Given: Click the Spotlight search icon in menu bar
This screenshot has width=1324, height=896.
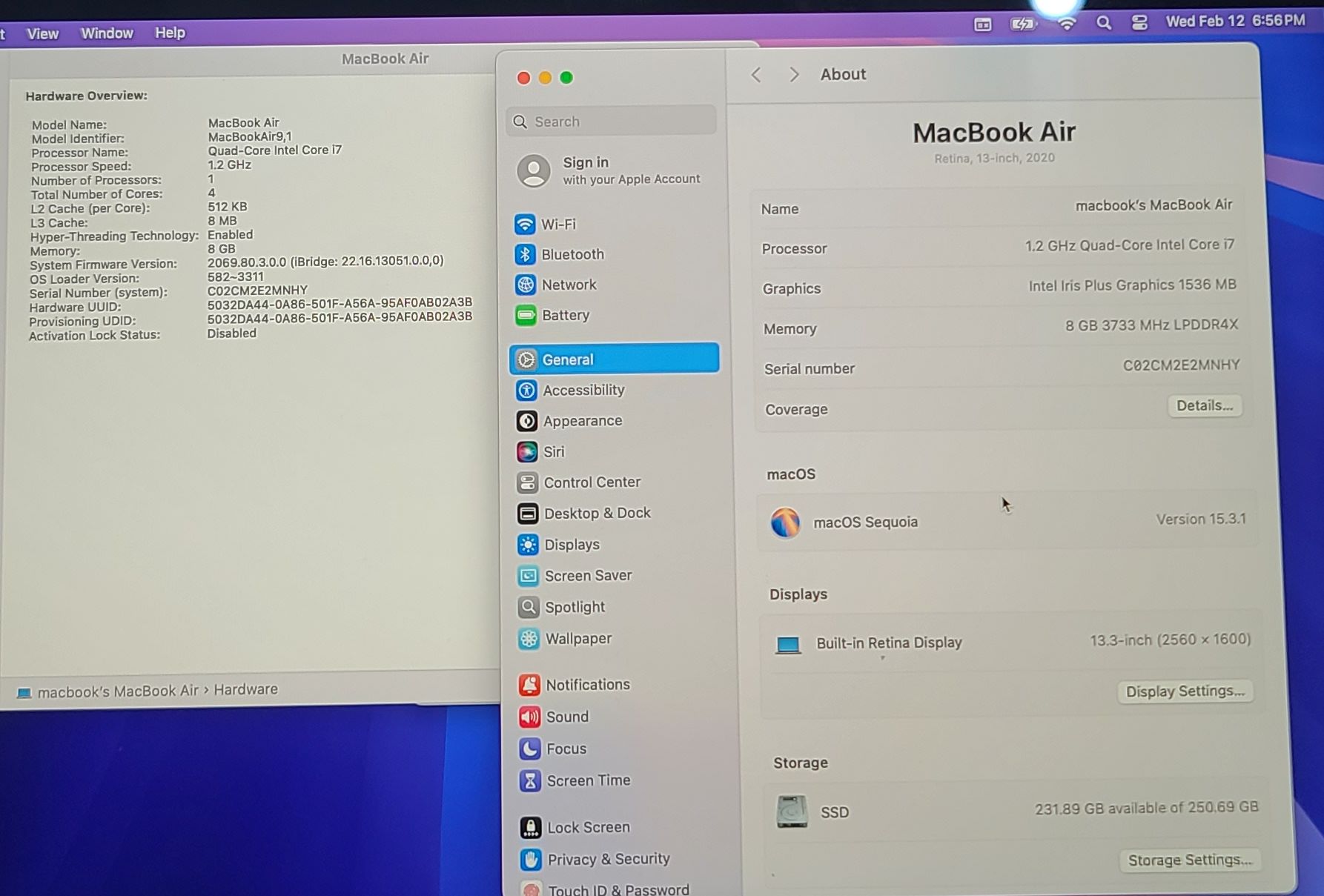Looking at the screenshot, I should (x=1103, y=23).
